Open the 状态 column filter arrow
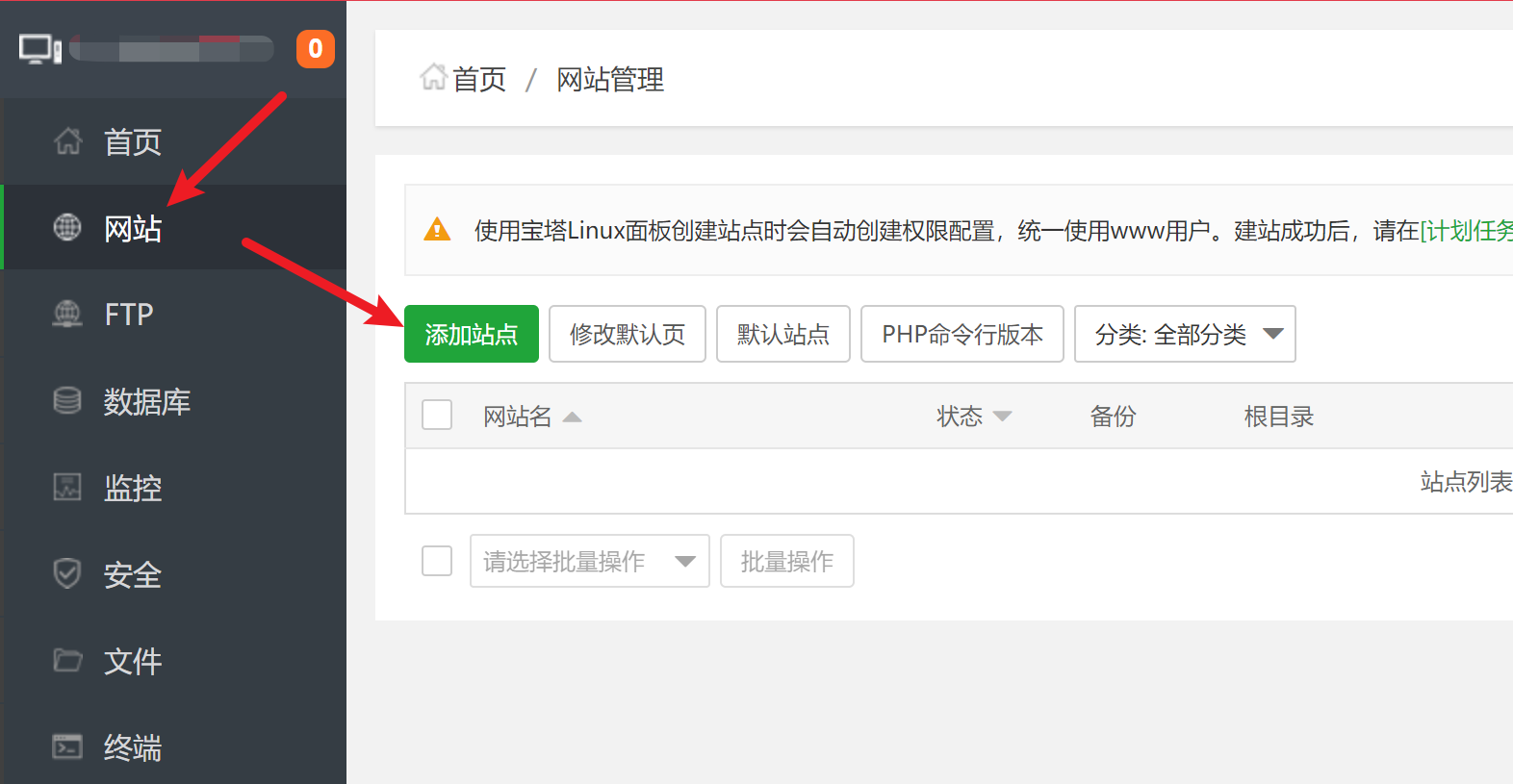1513x784 pixels. pyautogui.click(x=1002, y=417)
